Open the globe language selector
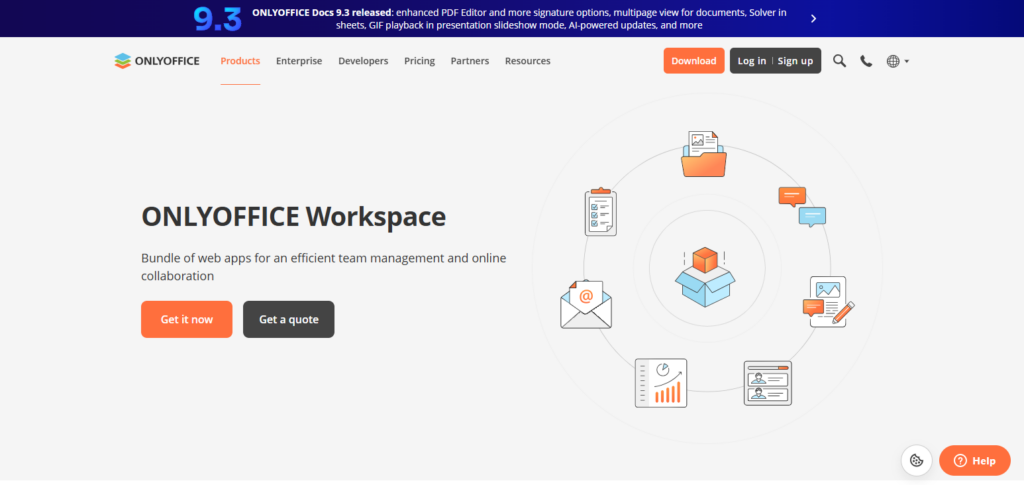This screenshot has width=1024, height=485. 897,61
